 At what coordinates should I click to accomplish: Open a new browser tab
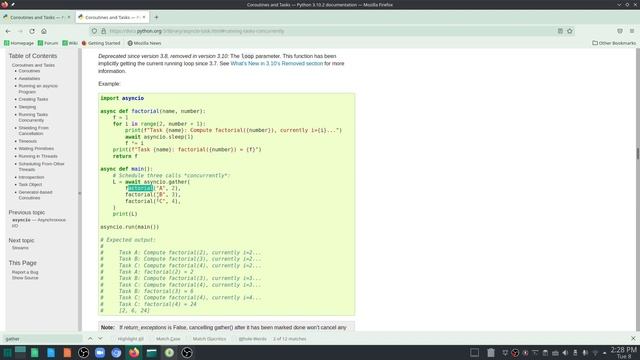(x=156, y=17)
